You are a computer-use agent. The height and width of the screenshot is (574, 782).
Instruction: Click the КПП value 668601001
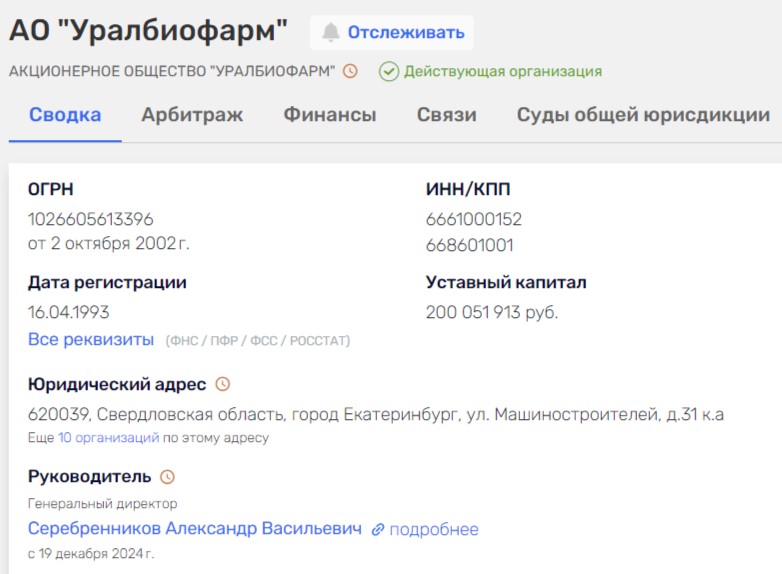click(470, 244)
